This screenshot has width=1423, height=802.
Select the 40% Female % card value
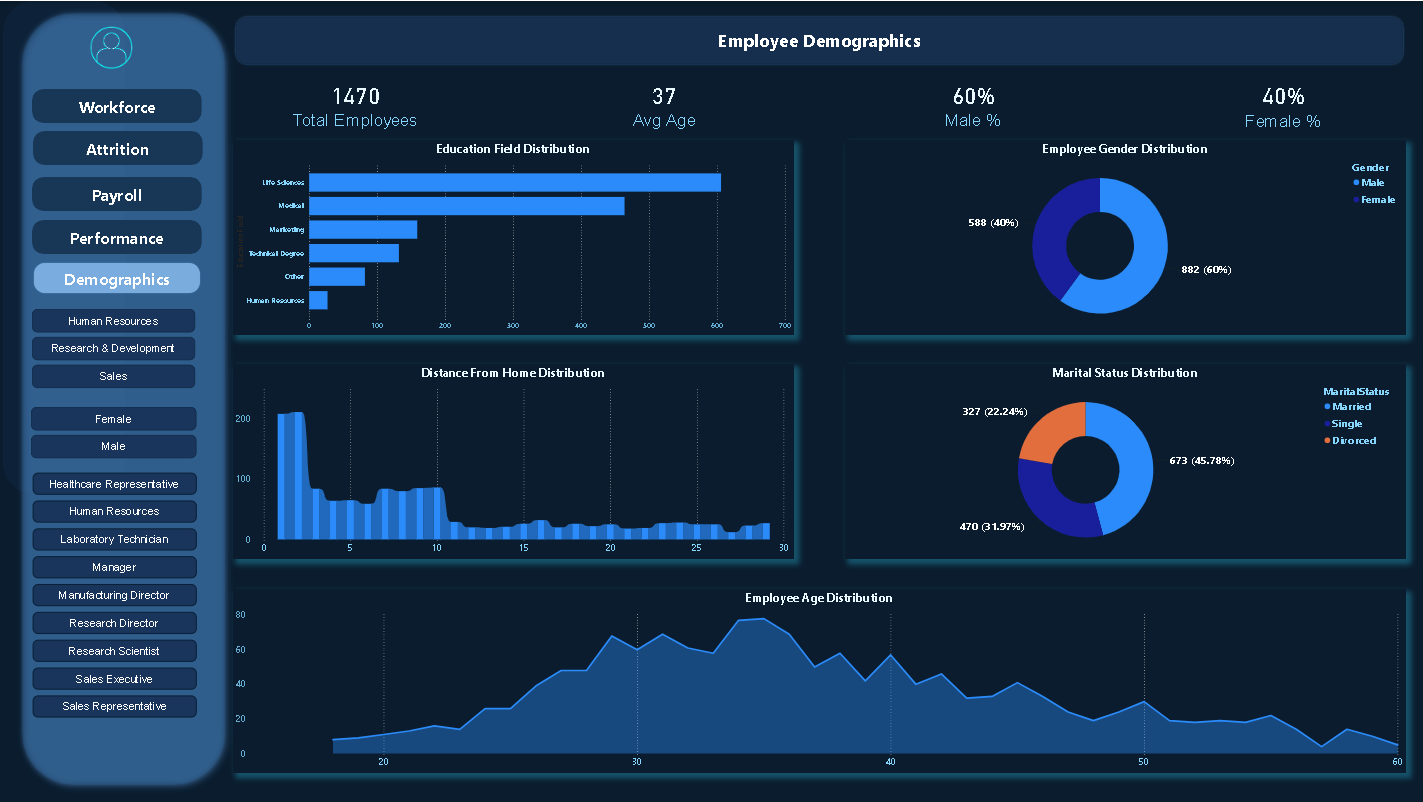coord(1283,96)
